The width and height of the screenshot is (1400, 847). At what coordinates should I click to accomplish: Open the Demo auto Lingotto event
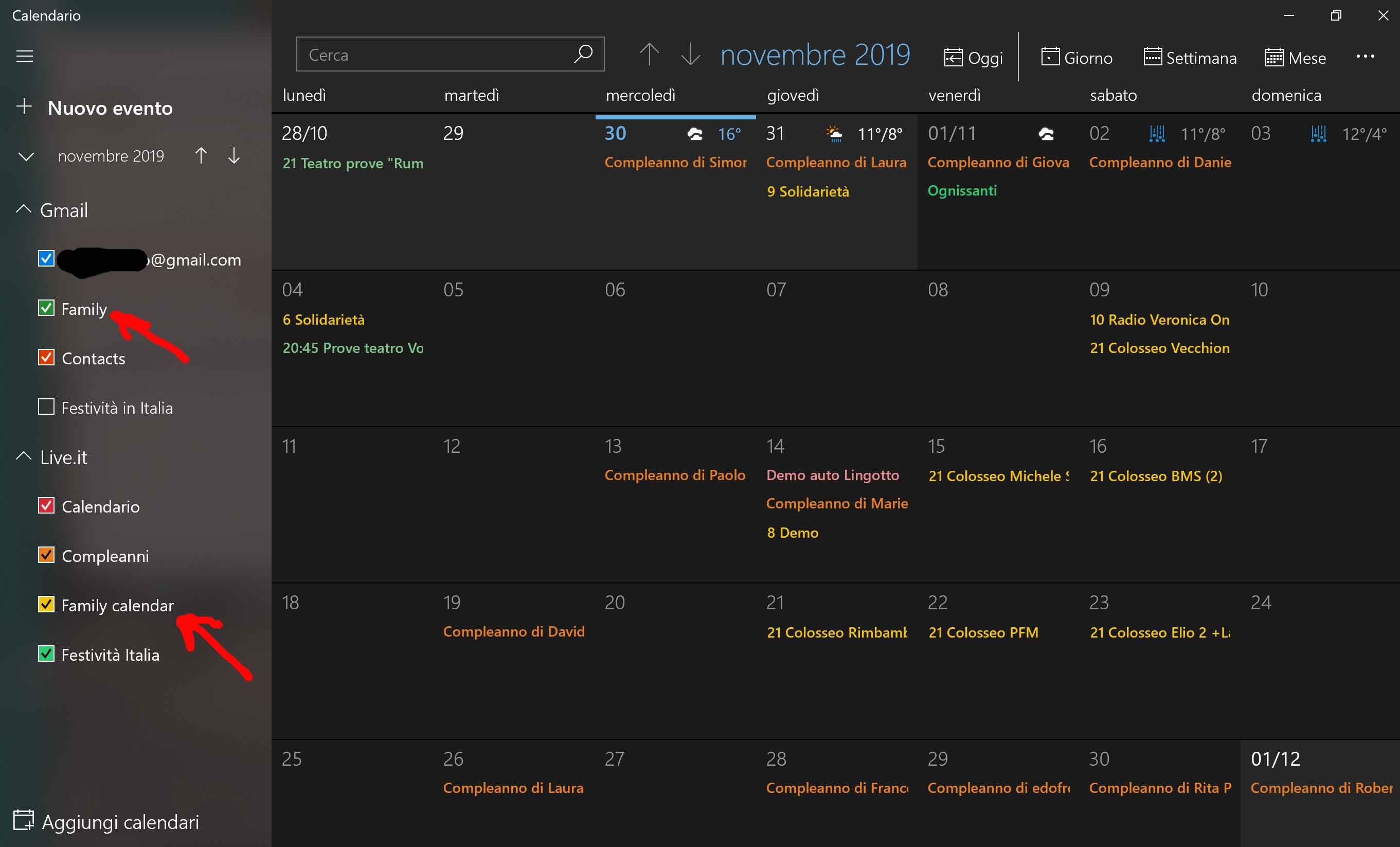[x=832, y=475]
